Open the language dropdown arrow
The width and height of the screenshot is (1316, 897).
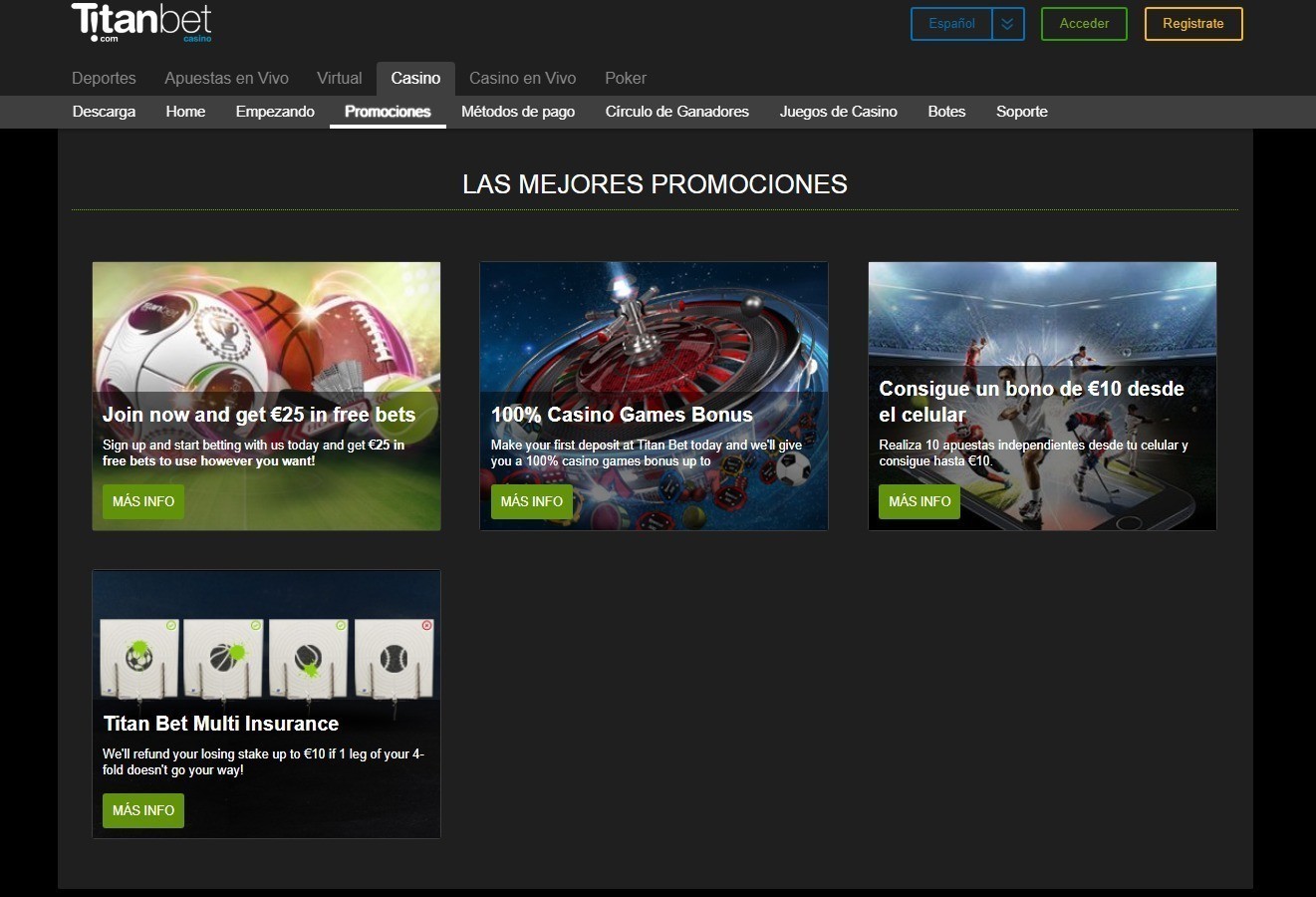tap(1008, 24)
